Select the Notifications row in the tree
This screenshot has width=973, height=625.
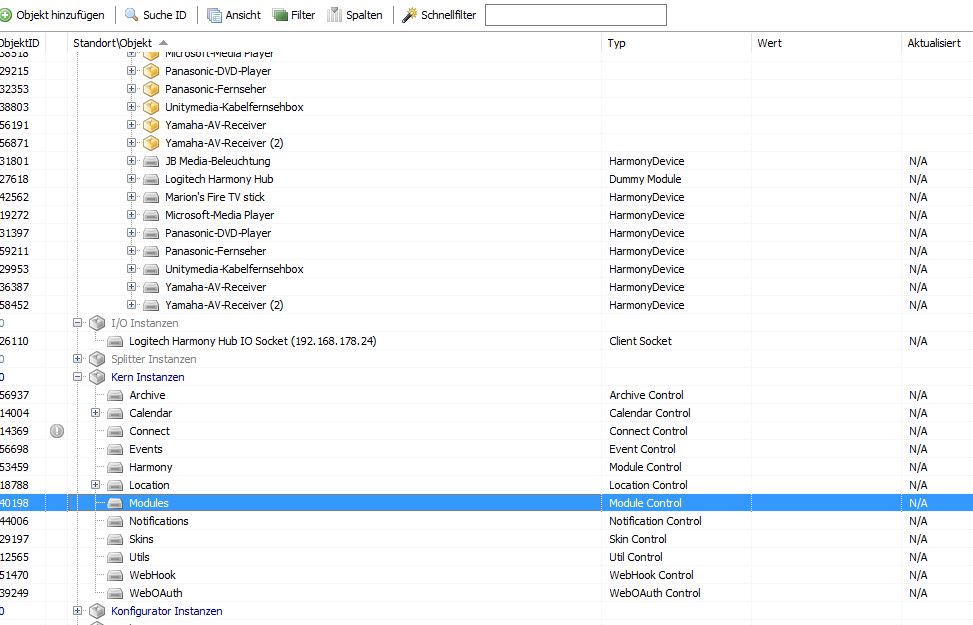159,521
